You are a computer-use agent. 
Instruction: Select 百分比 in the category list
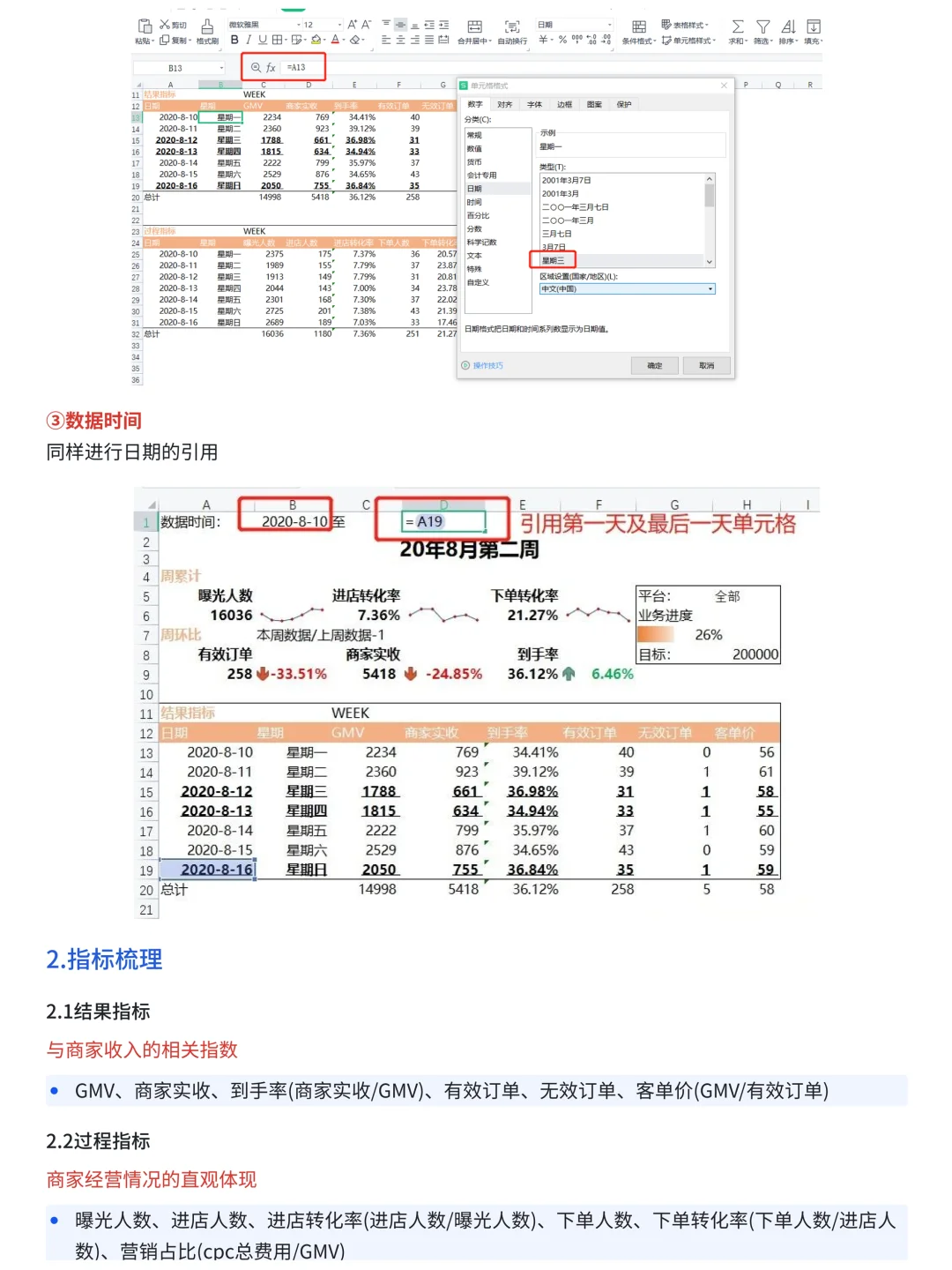tap(498, 215)
